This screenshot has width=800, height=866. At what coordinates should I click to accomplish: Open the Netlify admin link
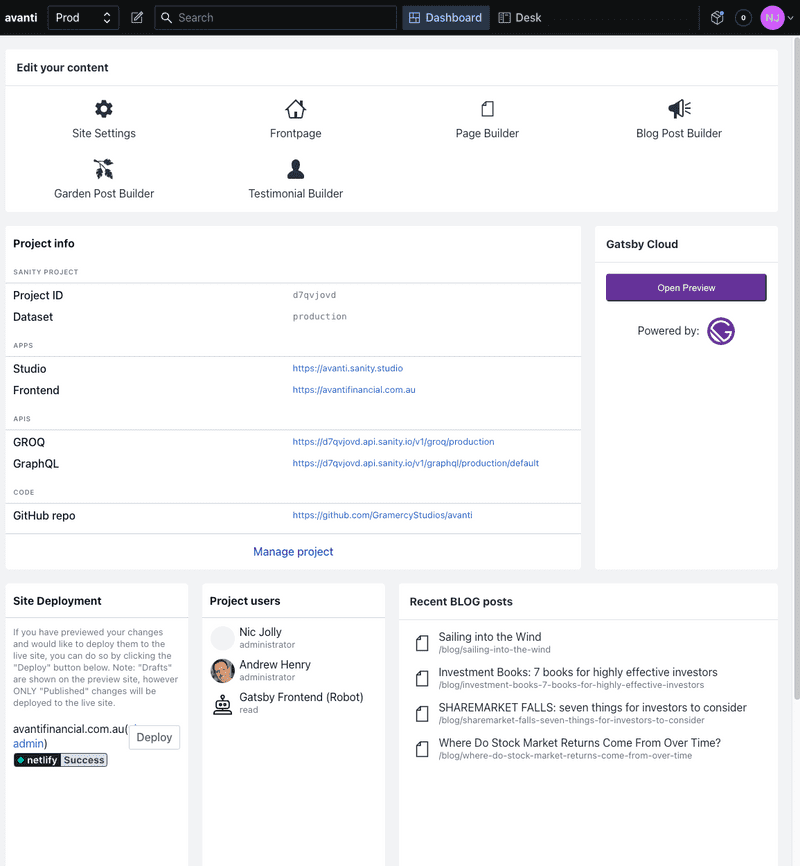pyautogui.click(x=29, y=743)
